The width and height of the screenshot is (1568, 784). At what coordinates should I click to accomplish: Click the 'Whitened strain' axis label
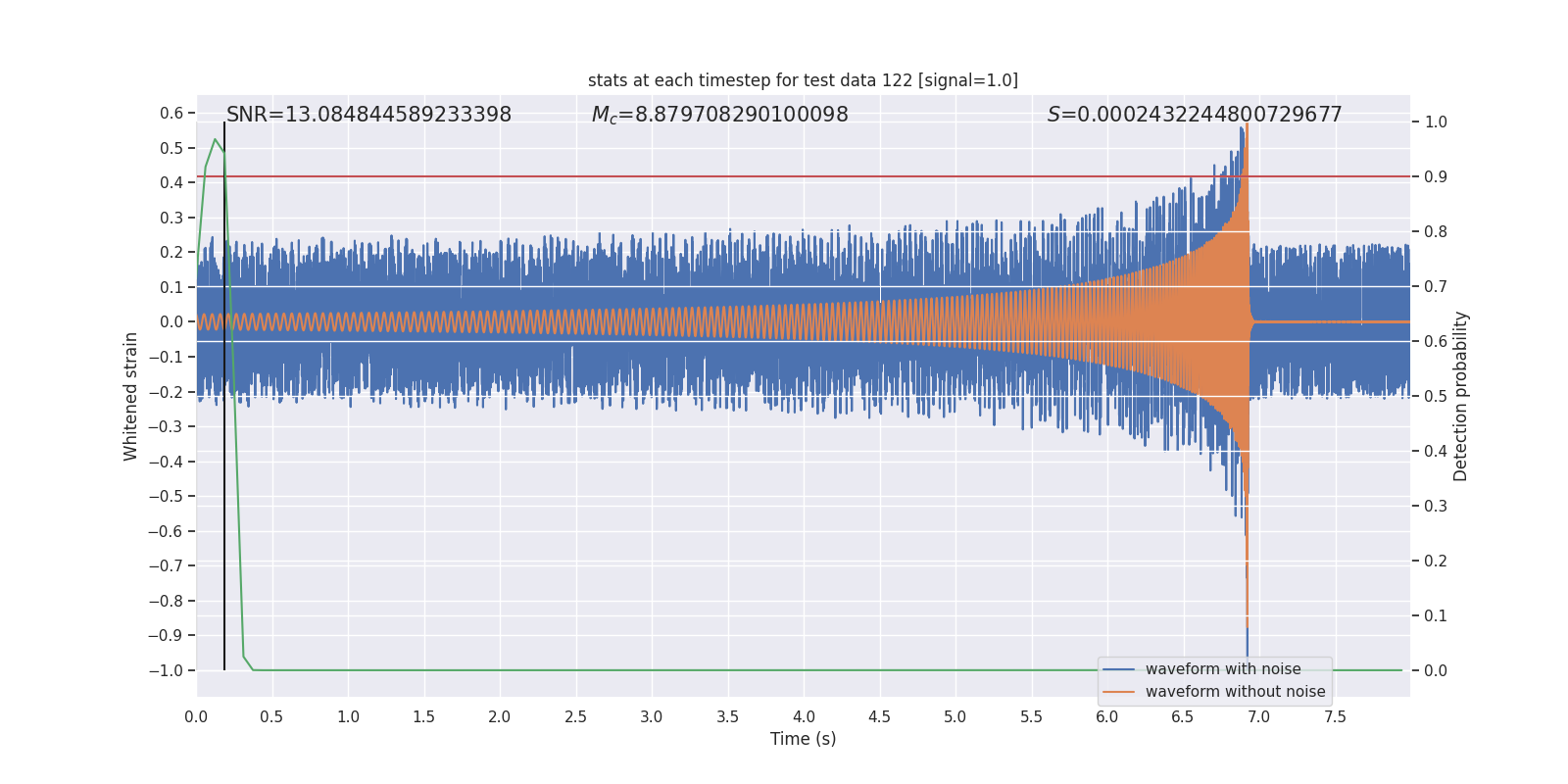pyautogui.click(x=131, y=396)
